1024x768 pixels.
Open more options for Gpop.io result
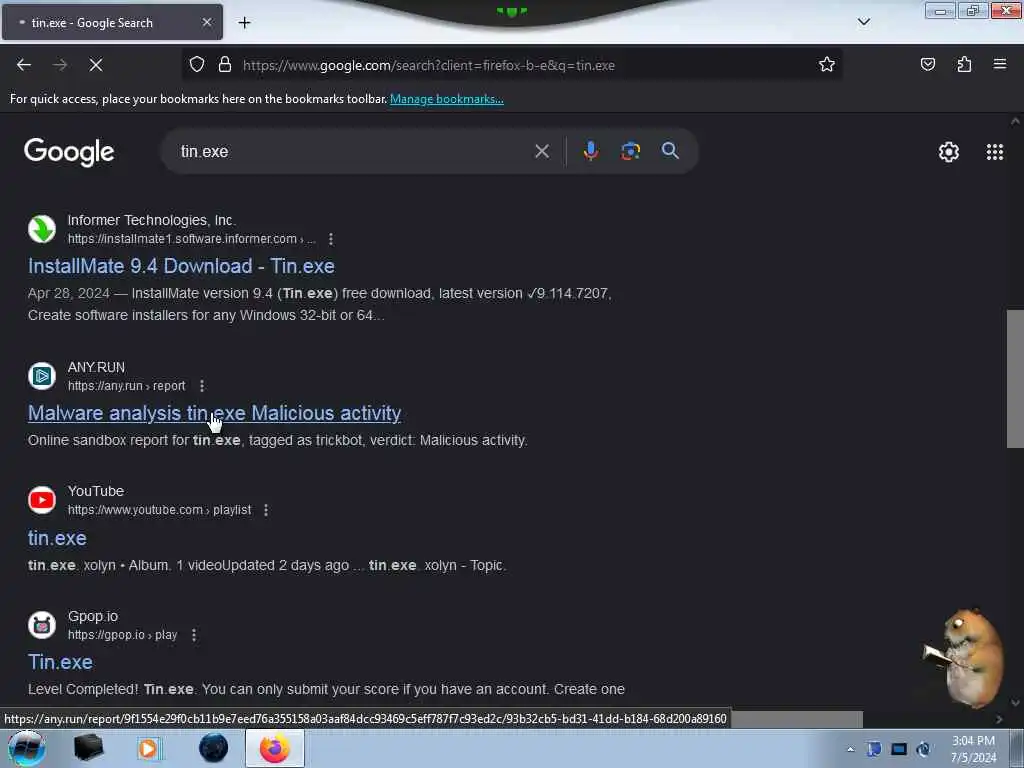pos(194,635)
